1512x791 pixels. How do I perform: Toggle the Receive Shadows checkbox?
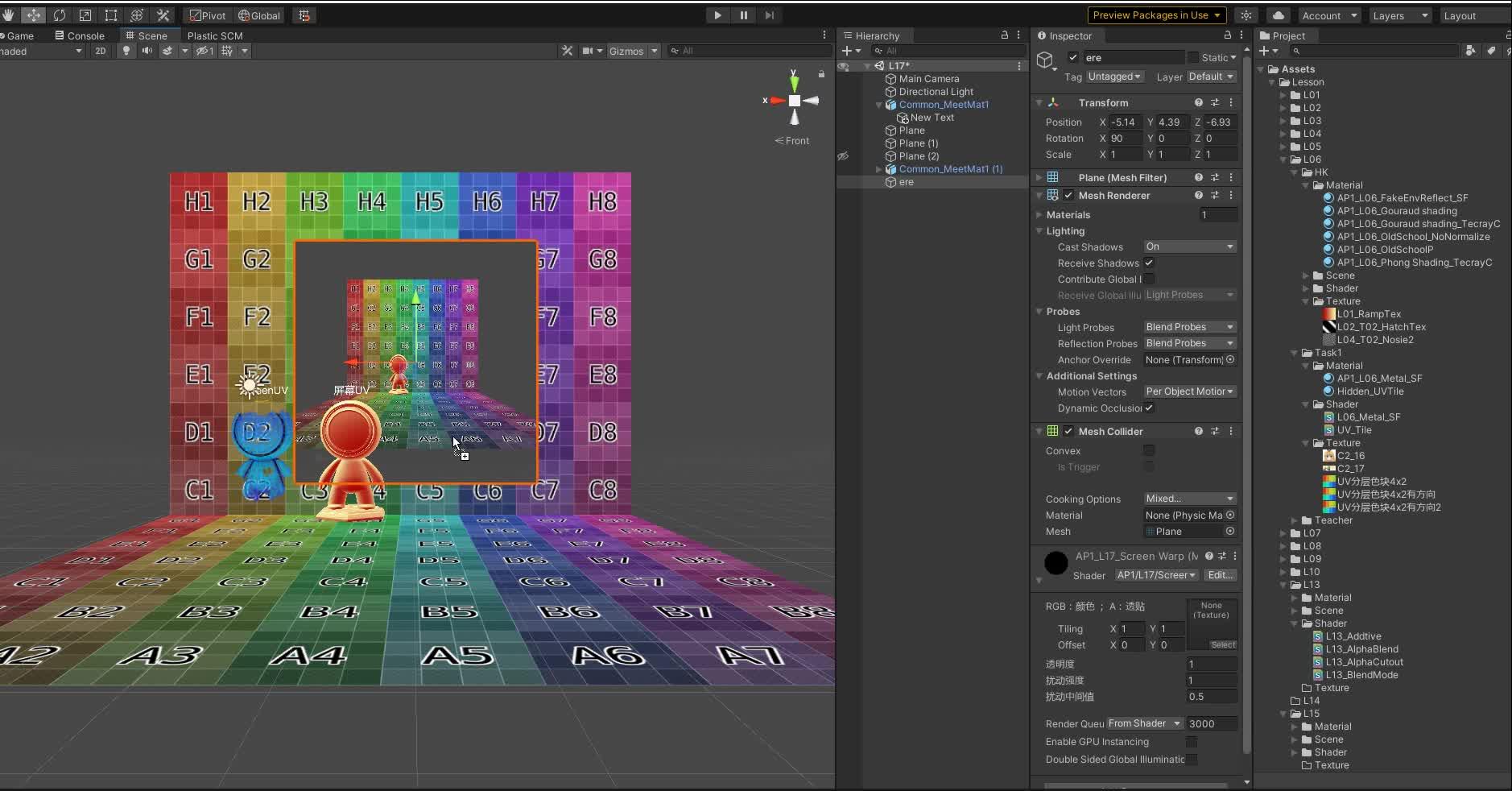pyautogui.click(x=1150, y=263)
